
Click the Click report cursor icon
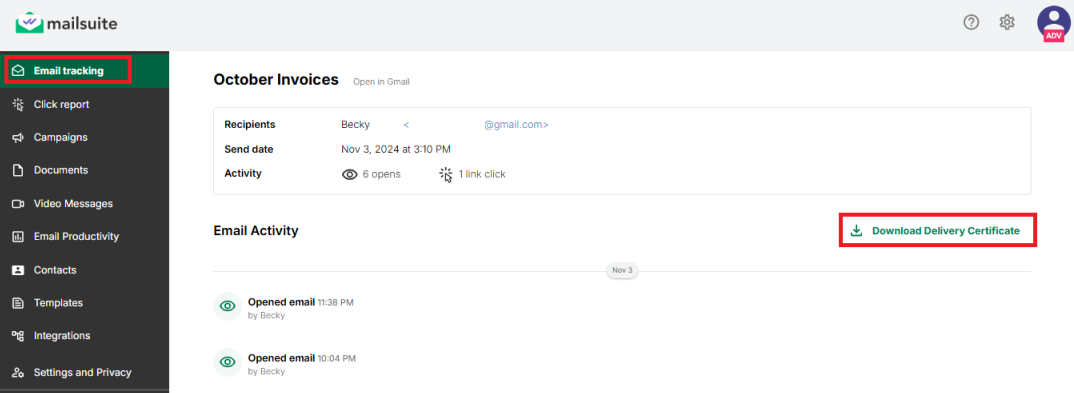[18, 104]
